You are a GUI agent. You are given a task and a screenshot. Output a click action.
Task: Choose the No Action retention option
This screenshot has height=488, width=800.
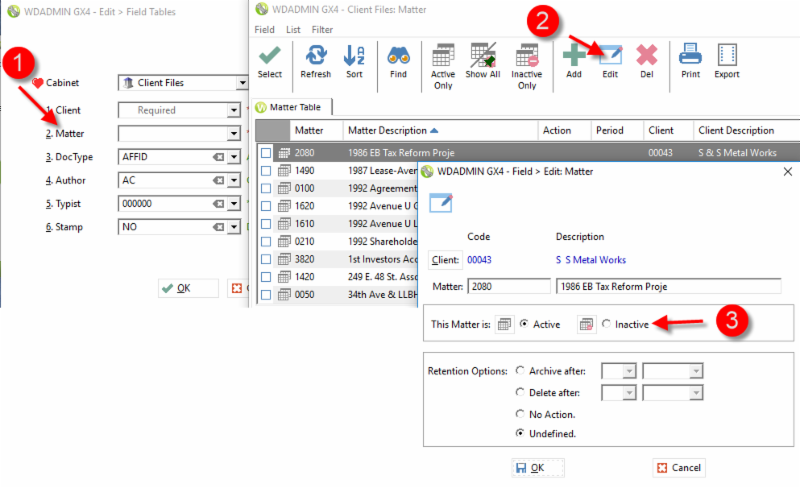pyautogui.click(x=520, y=413)
